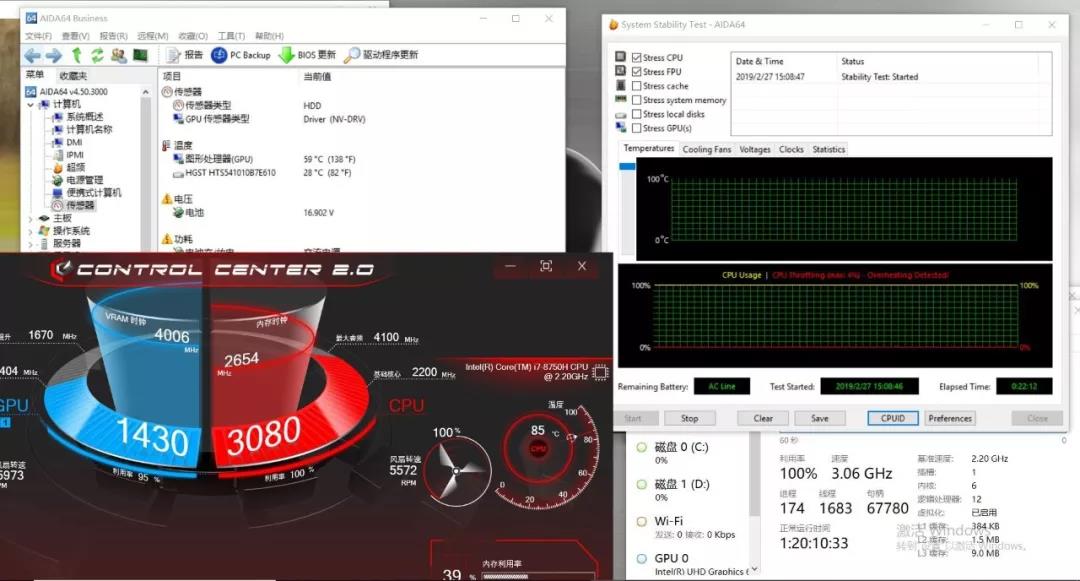Switch to the 收藏夹 favorites tab
This screenshot has height=581, width=1080.
72,76
